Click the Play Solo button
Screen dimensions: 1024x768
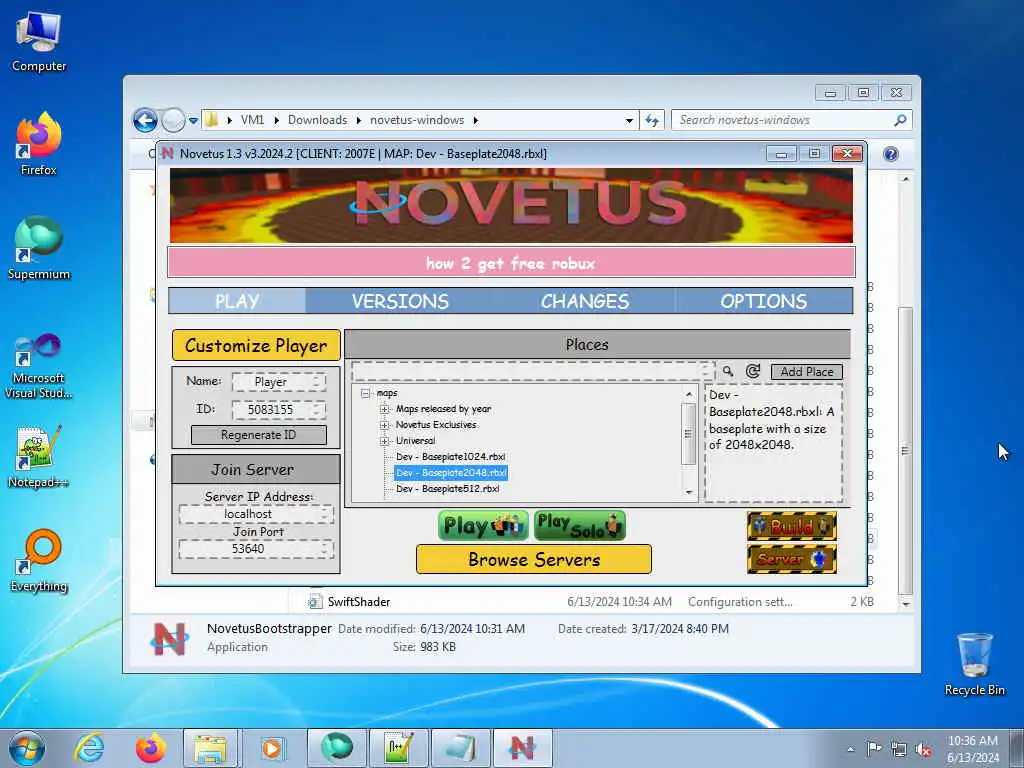pos(579,526)
